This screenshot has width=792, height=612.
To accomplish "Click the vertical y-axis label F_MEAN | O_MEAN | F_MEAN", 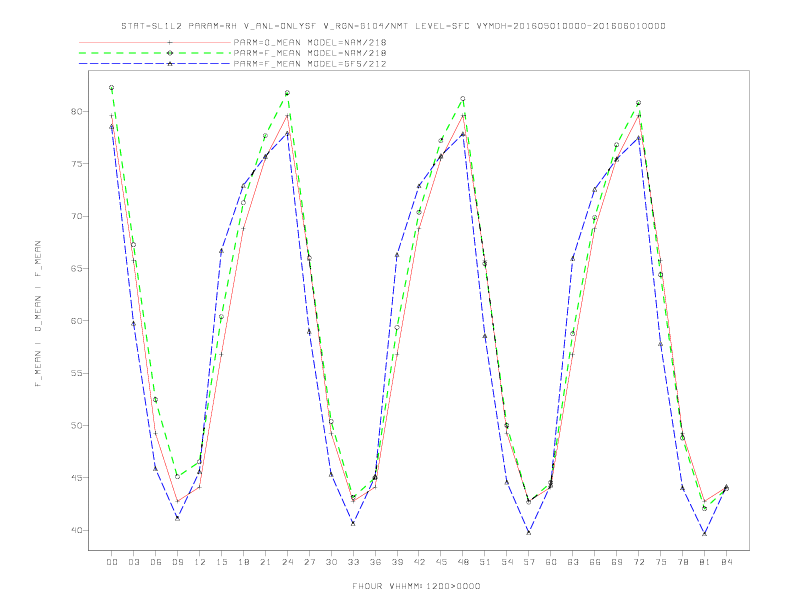I will tap(38, 314).
